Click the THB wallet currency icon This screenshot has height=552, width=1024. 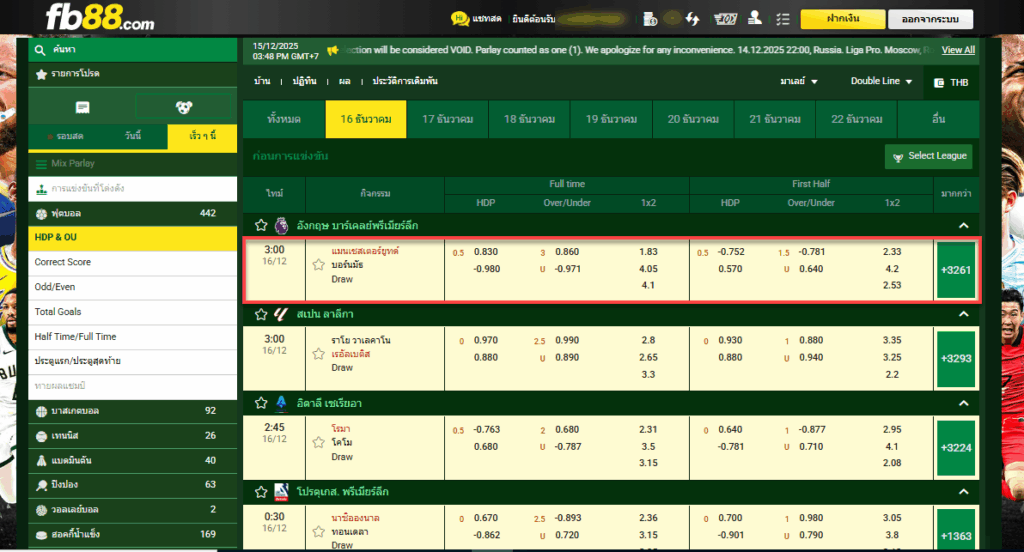(939, 83)
